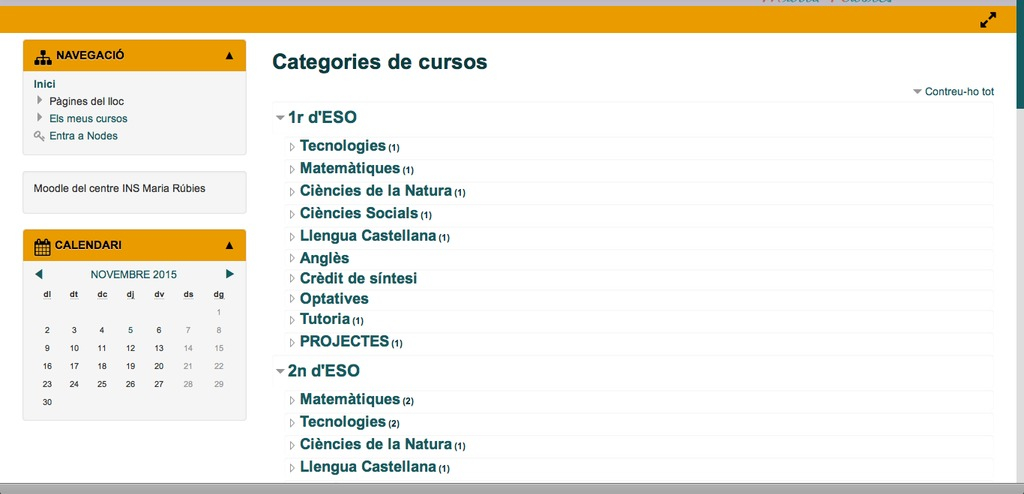Image resolution: width=1024 pixels, height=494 pixels.
Task: Go to previous month in calendar
Action: pyautogui.click(x=39, y=274)
